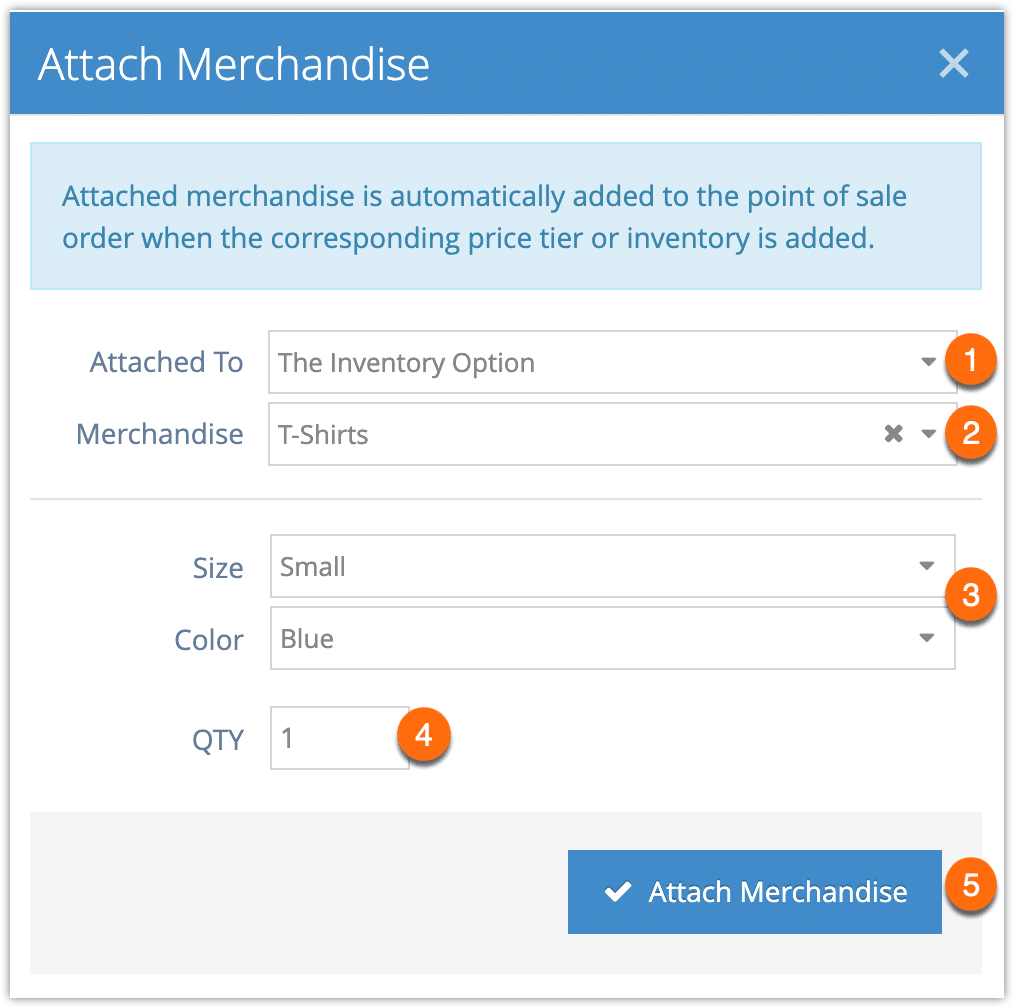Click the orange step 1 marker
This screenshot has width=1022, height=1008.
(x=971, y=360)
